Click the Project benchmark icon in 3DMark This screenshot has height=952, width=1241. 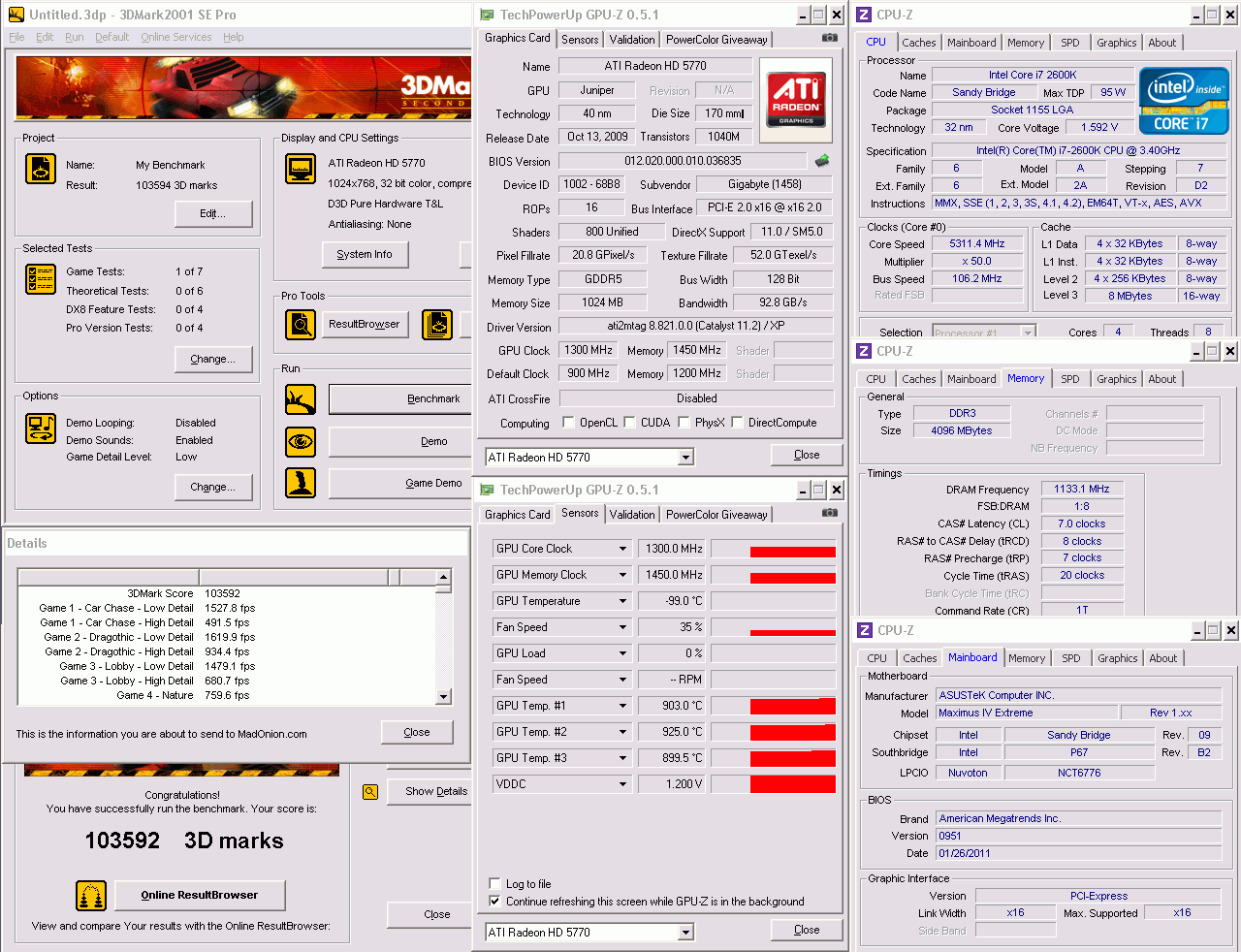(41, 169)
